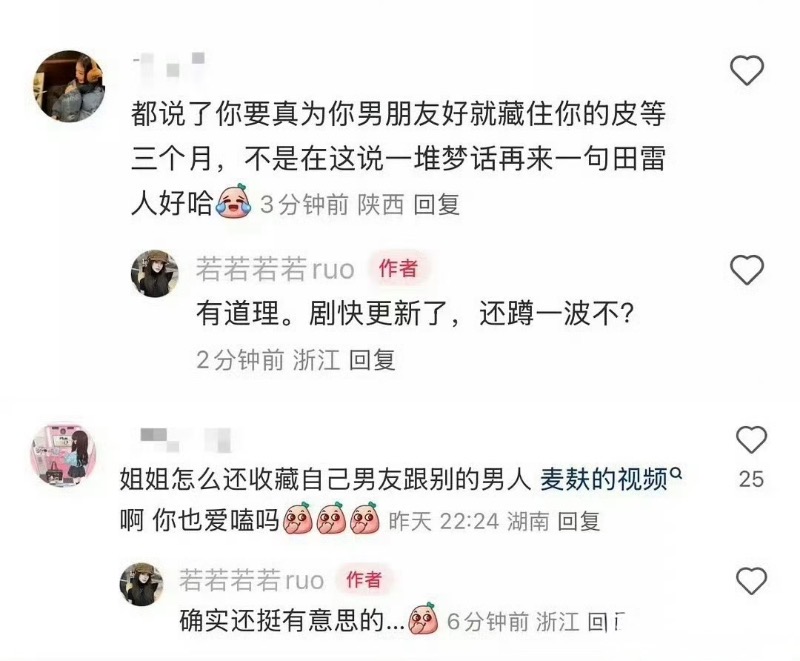Open the 麦麸的视频 search link
This screenshot has width=800, height=661.
pos(604,479)
